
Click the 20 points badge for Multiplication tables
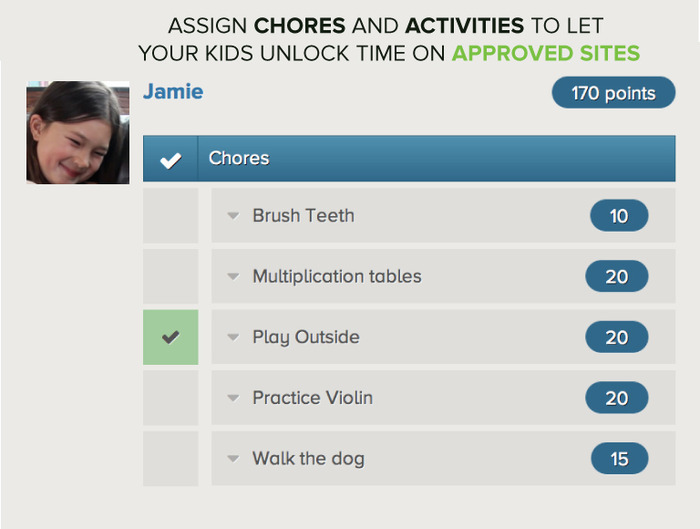(616, 277)
